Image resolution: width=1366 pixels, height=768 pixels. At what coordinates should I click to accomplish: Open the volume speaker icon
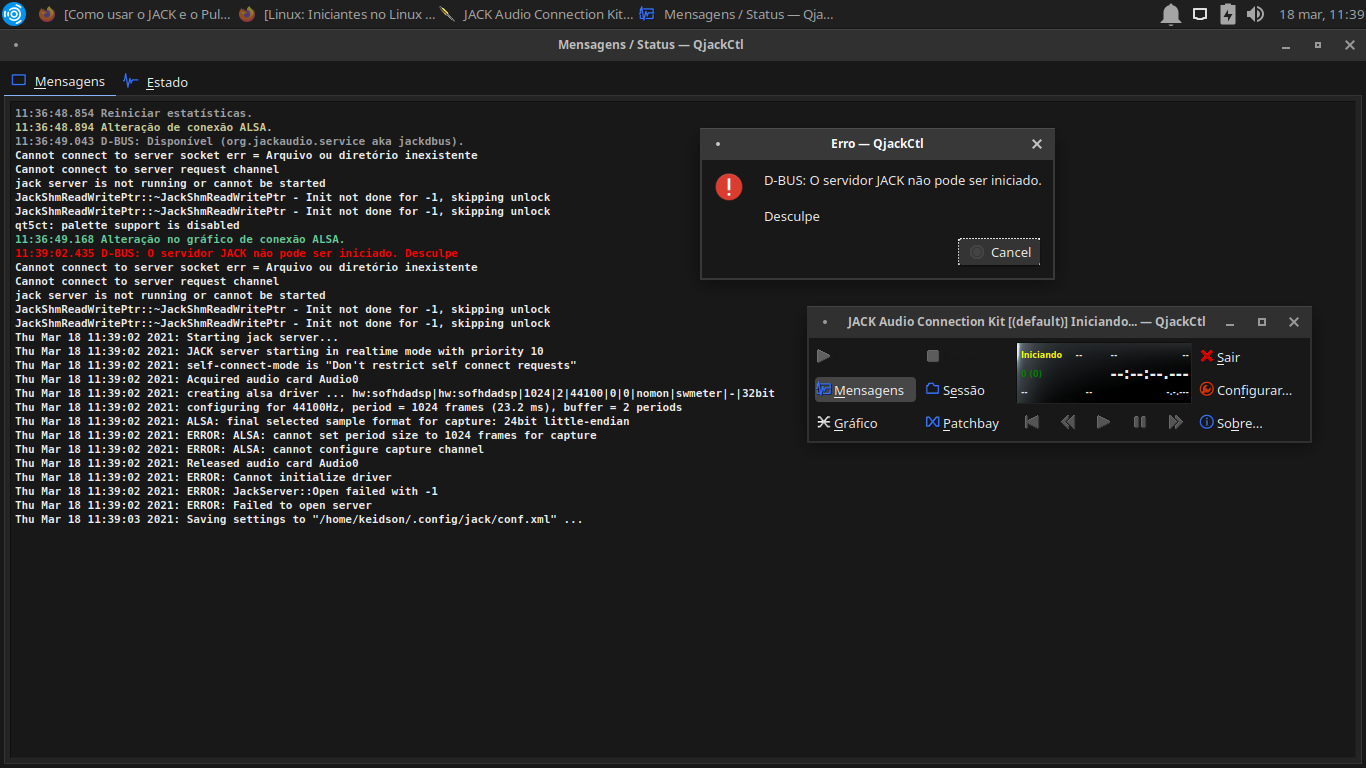1256,14
